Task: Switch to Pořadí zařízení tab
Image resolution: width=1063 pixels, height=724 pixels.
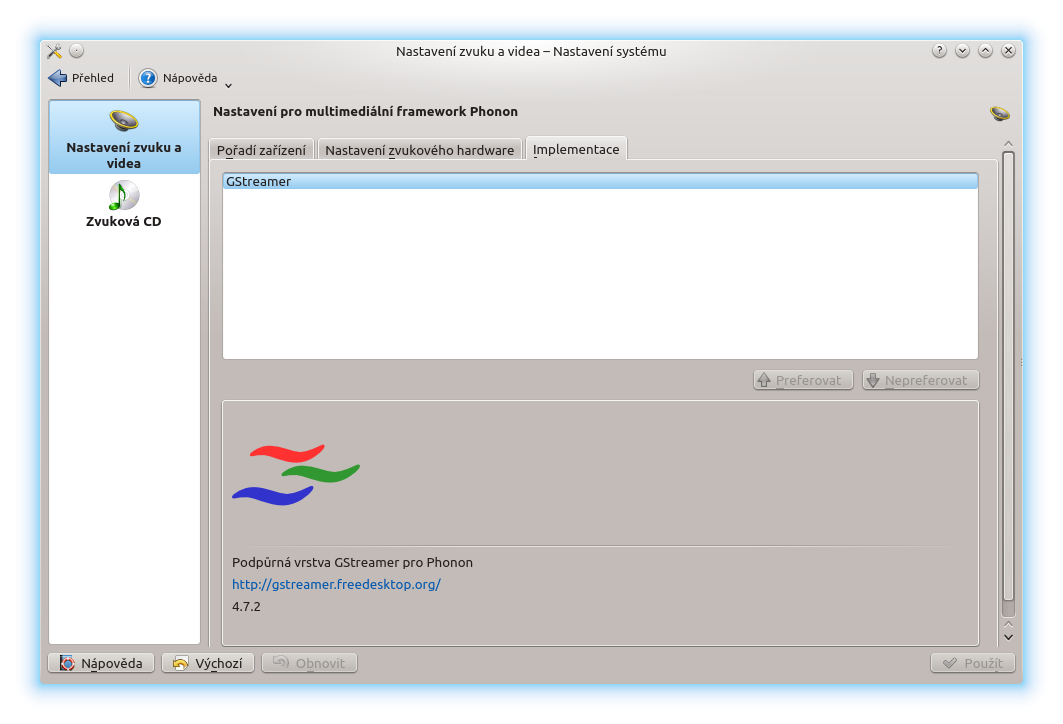Action: [261, 150]
